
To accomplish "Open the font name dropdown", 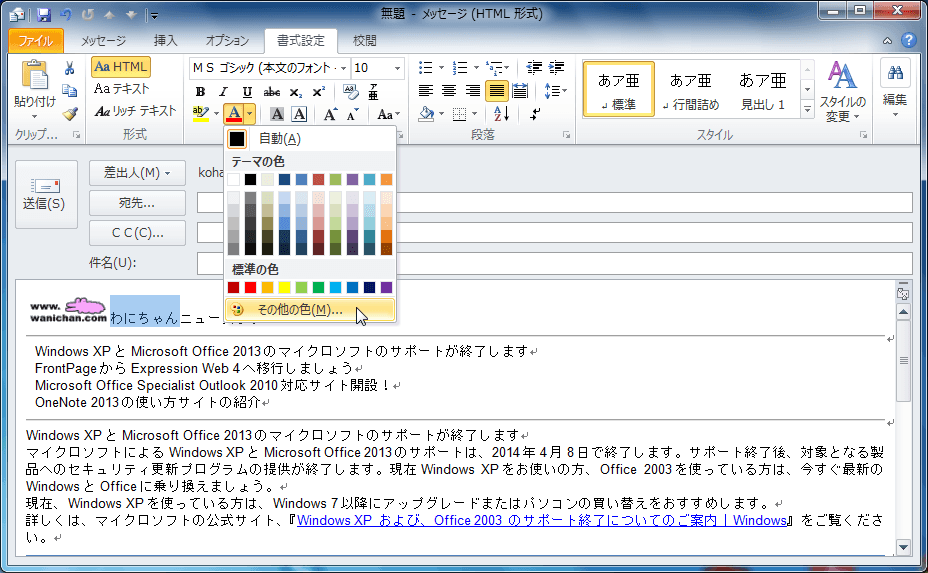I will (x=343, y=68).
